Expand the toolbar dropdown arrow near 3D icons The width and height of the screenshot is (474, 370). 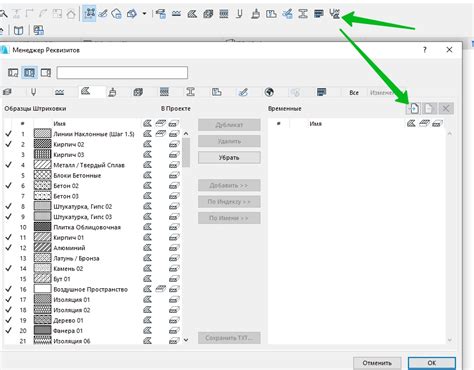[144, 14]
